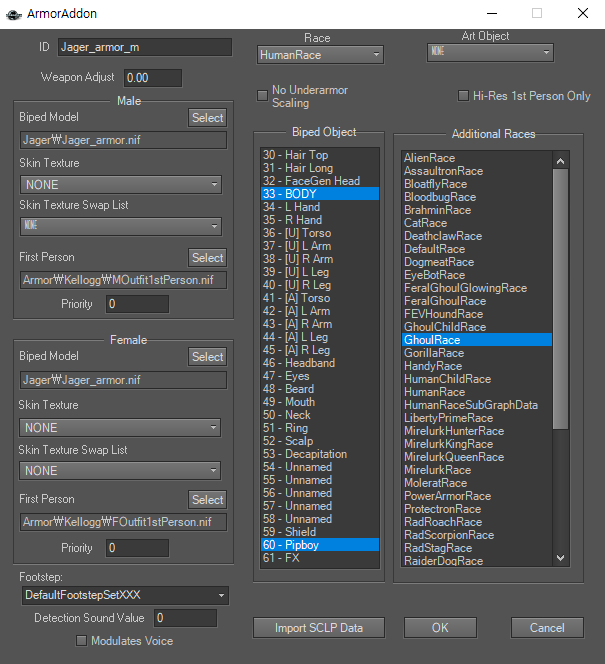Select "34 - L Hand" biped slot
Viewport: 605px width, 664px height.
click(x=320, y=207)
